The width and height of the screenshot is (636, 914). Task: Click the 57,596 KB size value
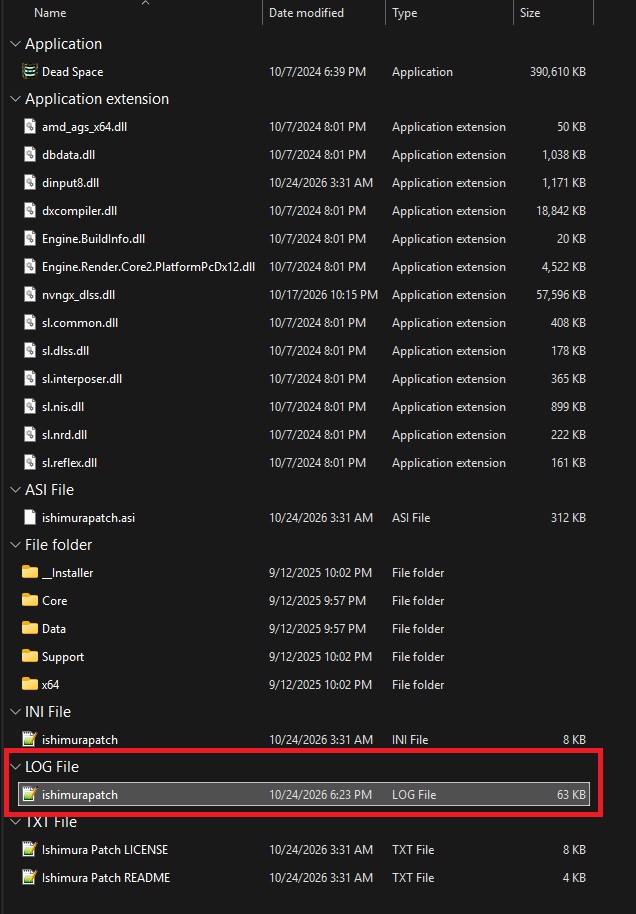[x=561, y=294]
